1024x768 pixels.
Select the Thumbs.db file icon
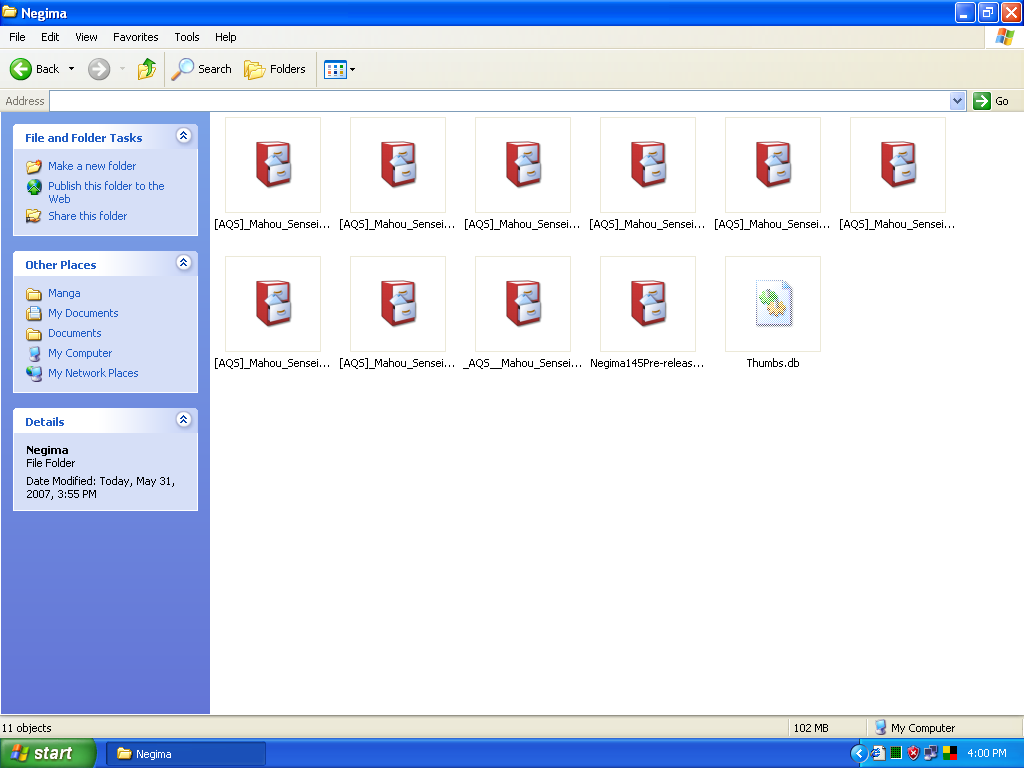[773, 304]
